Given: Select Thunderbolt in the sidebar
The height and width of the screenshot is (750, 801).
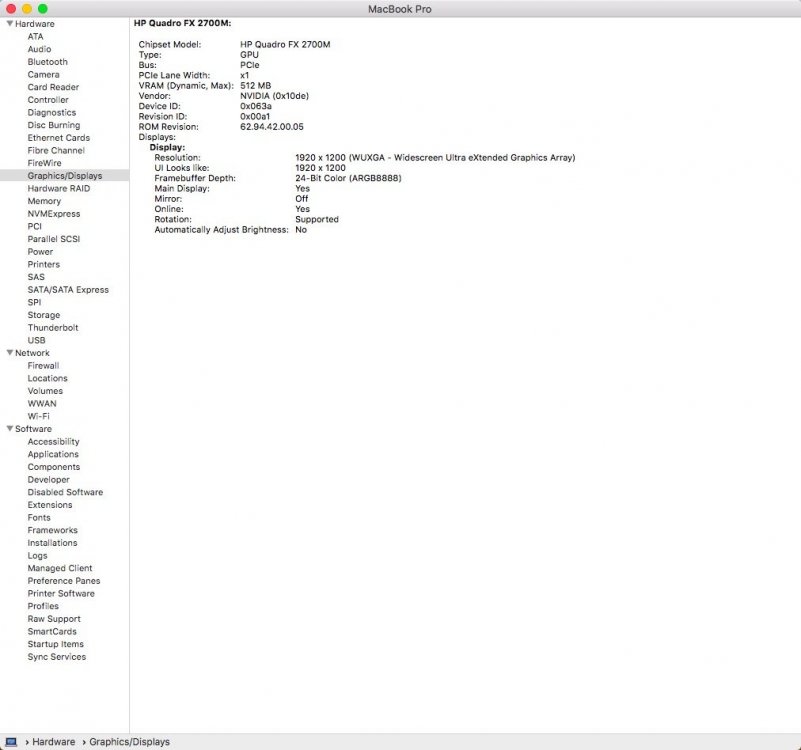Looking at the screenshot, I should (53, 327).
